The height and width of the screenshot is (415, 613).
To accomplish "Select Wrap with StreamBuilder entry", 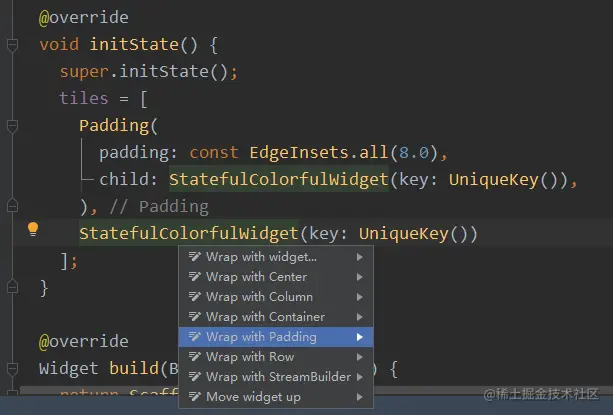I will (x=276, y=377).
